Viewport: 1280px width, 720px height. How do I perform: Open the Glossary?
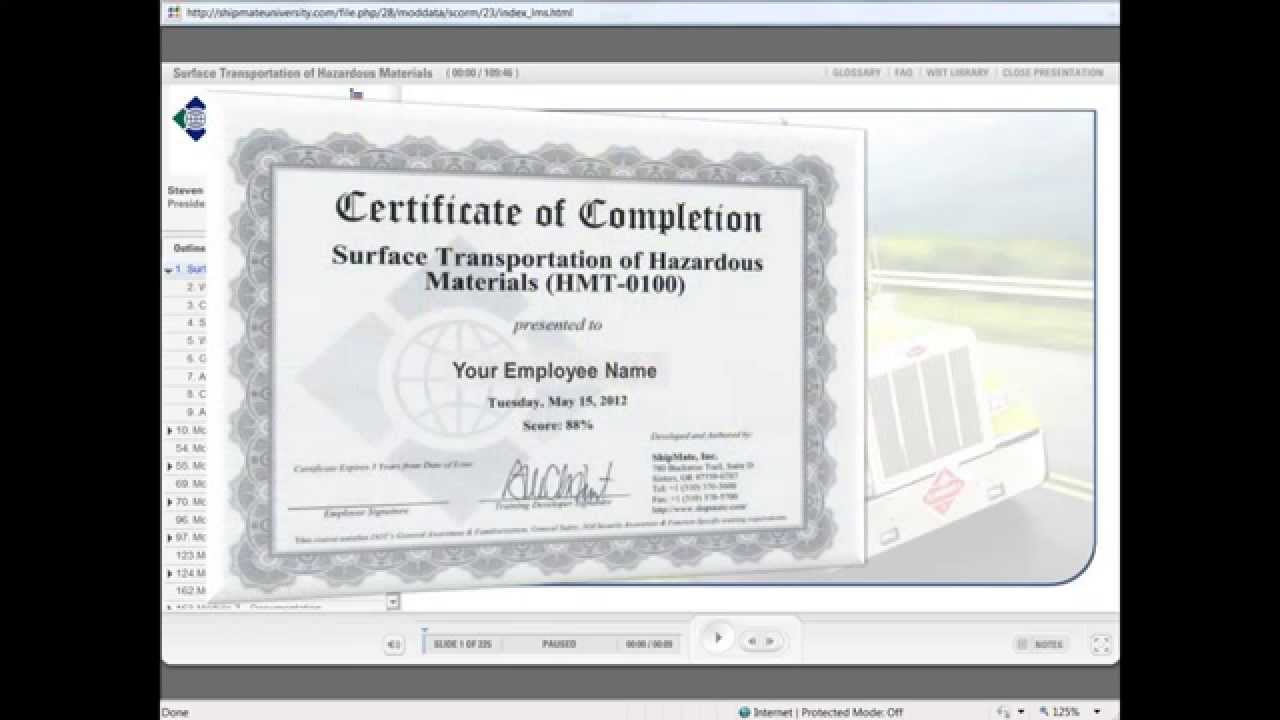(856, 73)
